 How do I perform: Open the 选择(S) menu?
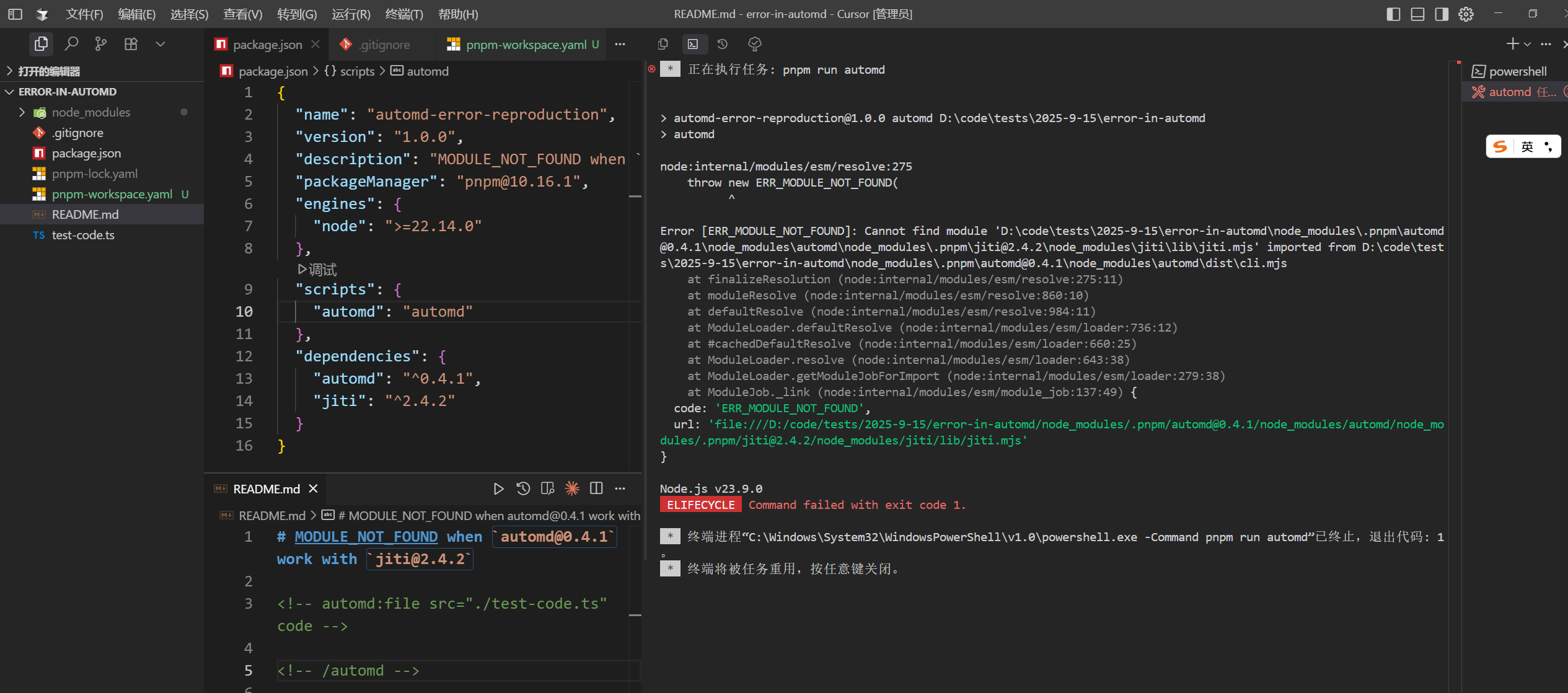[x=189, y=14]
